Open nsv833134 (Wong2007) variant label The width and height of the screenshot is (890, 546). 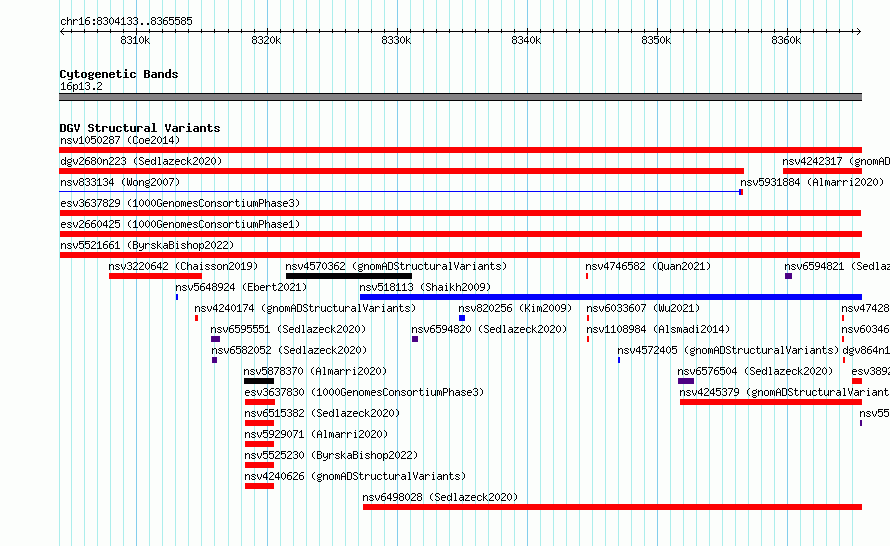[120, 182]
